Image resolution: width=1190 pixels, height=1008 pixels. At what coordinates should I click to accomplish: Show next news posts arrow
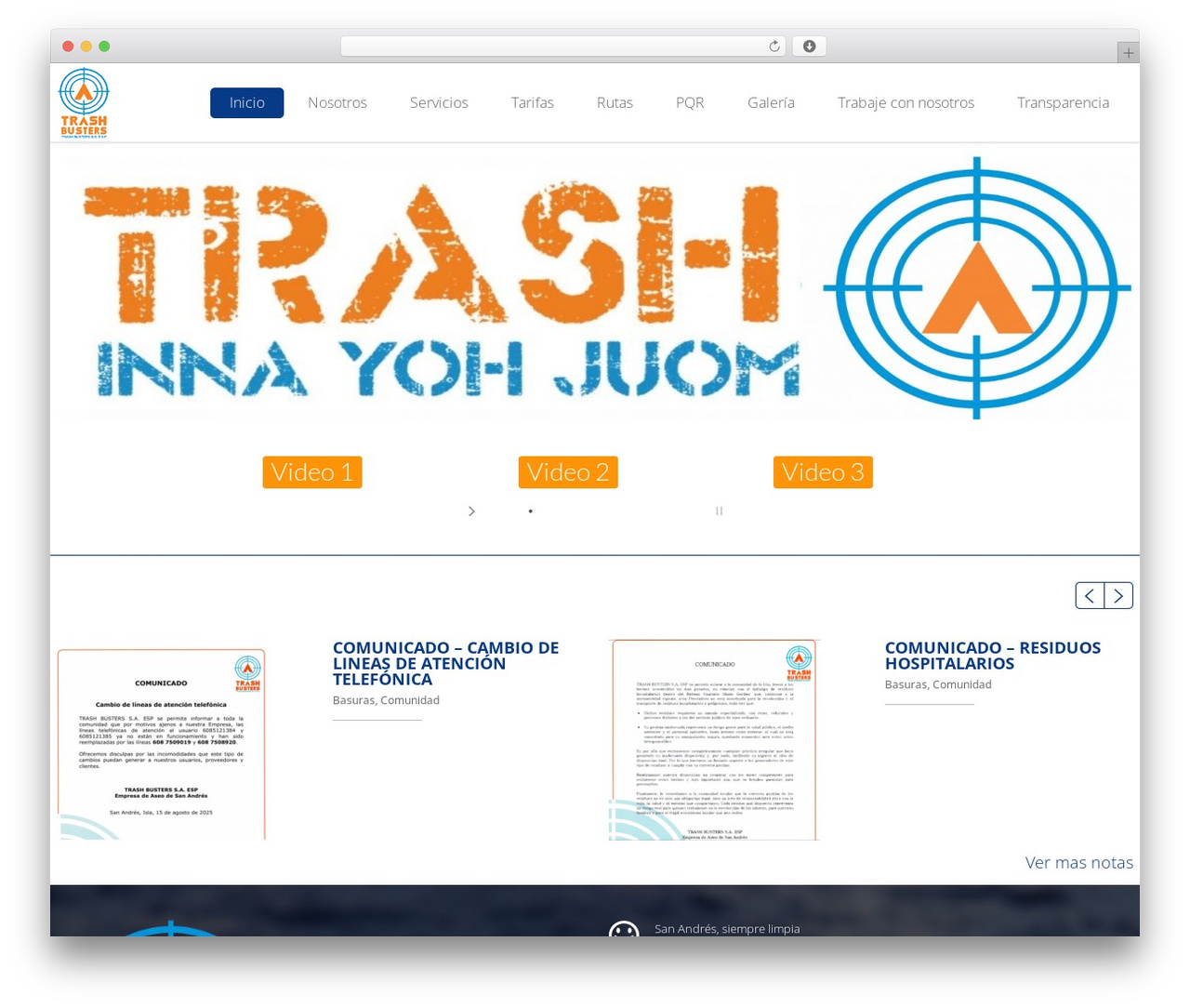point(1118,595)
